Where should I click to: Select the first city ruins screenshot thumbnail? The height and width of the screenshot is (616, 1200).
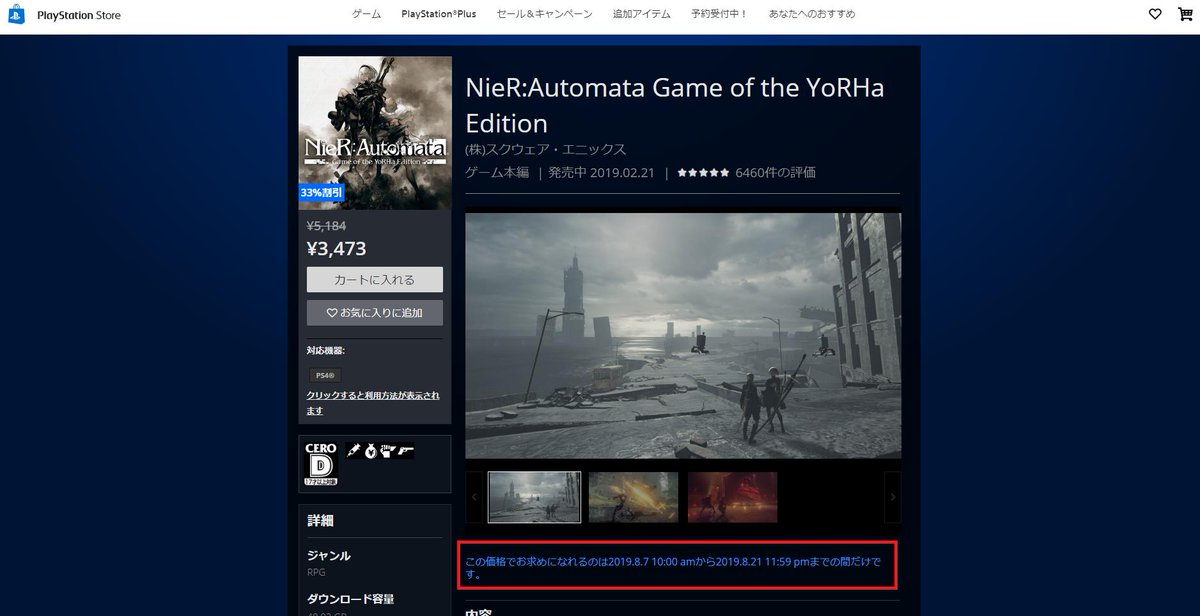coord(534,497)
